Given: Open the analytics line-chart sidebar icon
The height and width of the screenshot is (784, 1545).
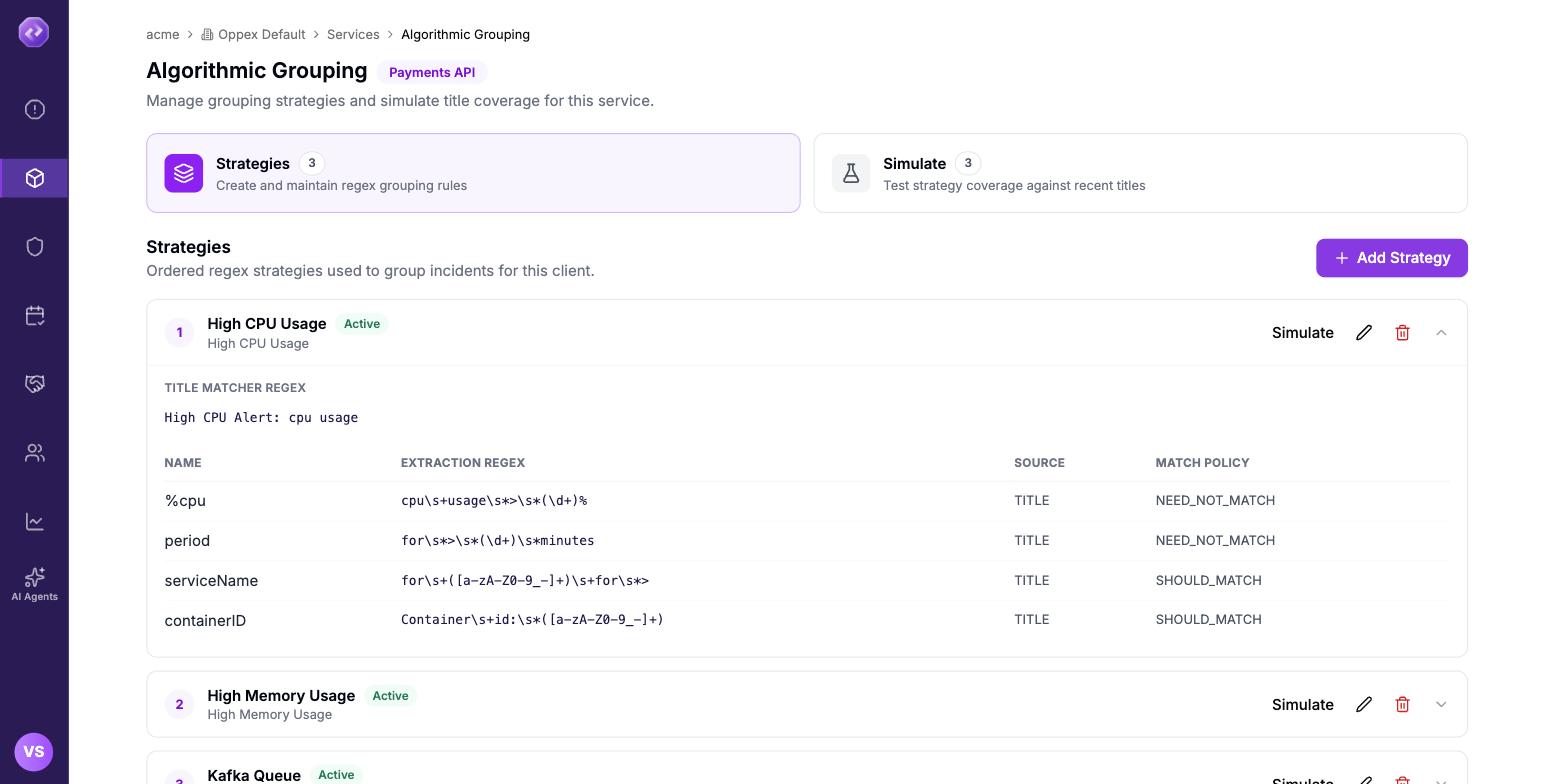Looking at the screenshot, I should point(35,522).
